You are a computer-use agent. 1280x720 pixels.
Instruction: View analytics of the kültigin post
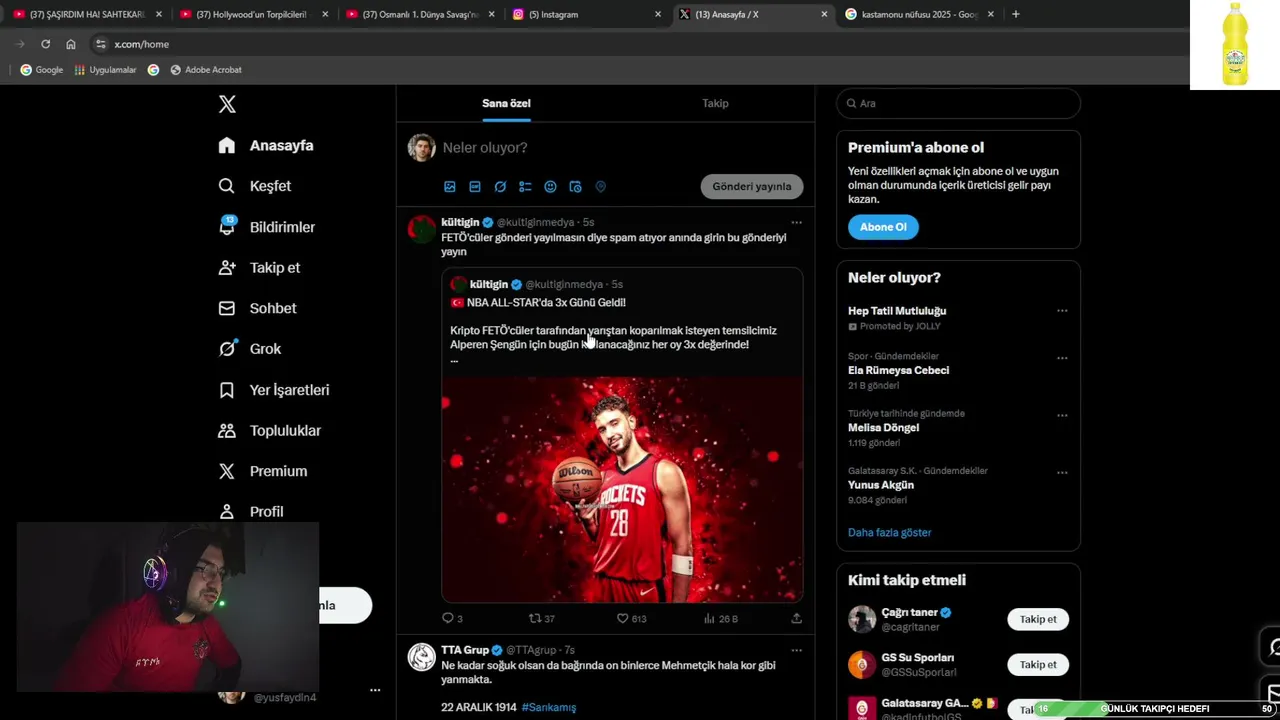tap(720, 618)
